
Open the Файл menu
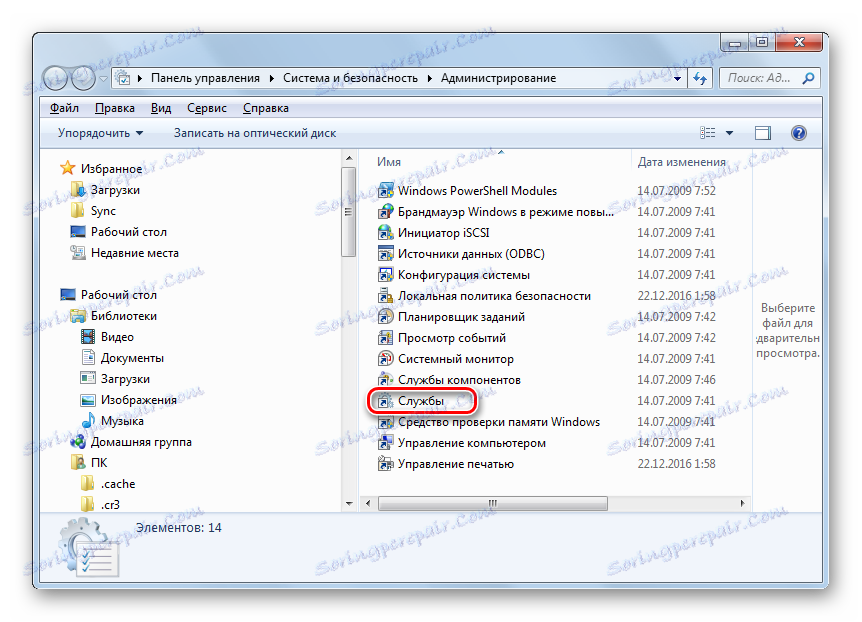tap(64, 108)
